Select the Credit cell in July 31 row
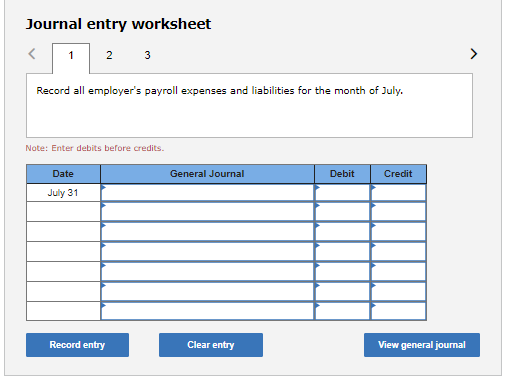This screenshot has height=386, width=507. click(399, 193)
